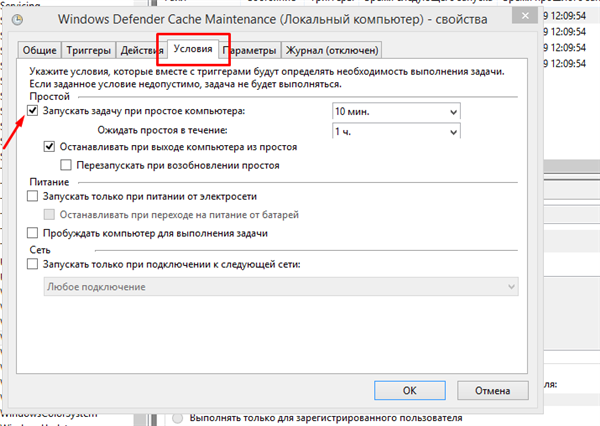Click the Питание section heading
600x426 pixels.
coord(49,182)
